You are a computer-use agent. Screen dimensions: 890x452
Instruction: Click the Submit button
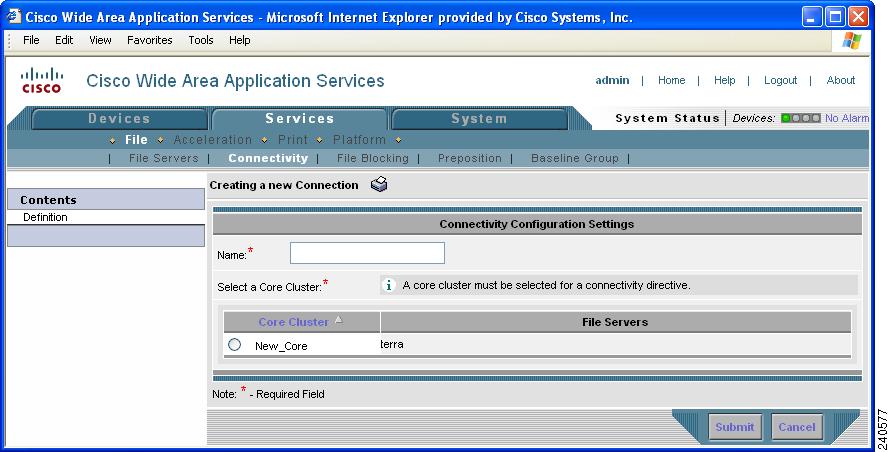coord(734,427)
